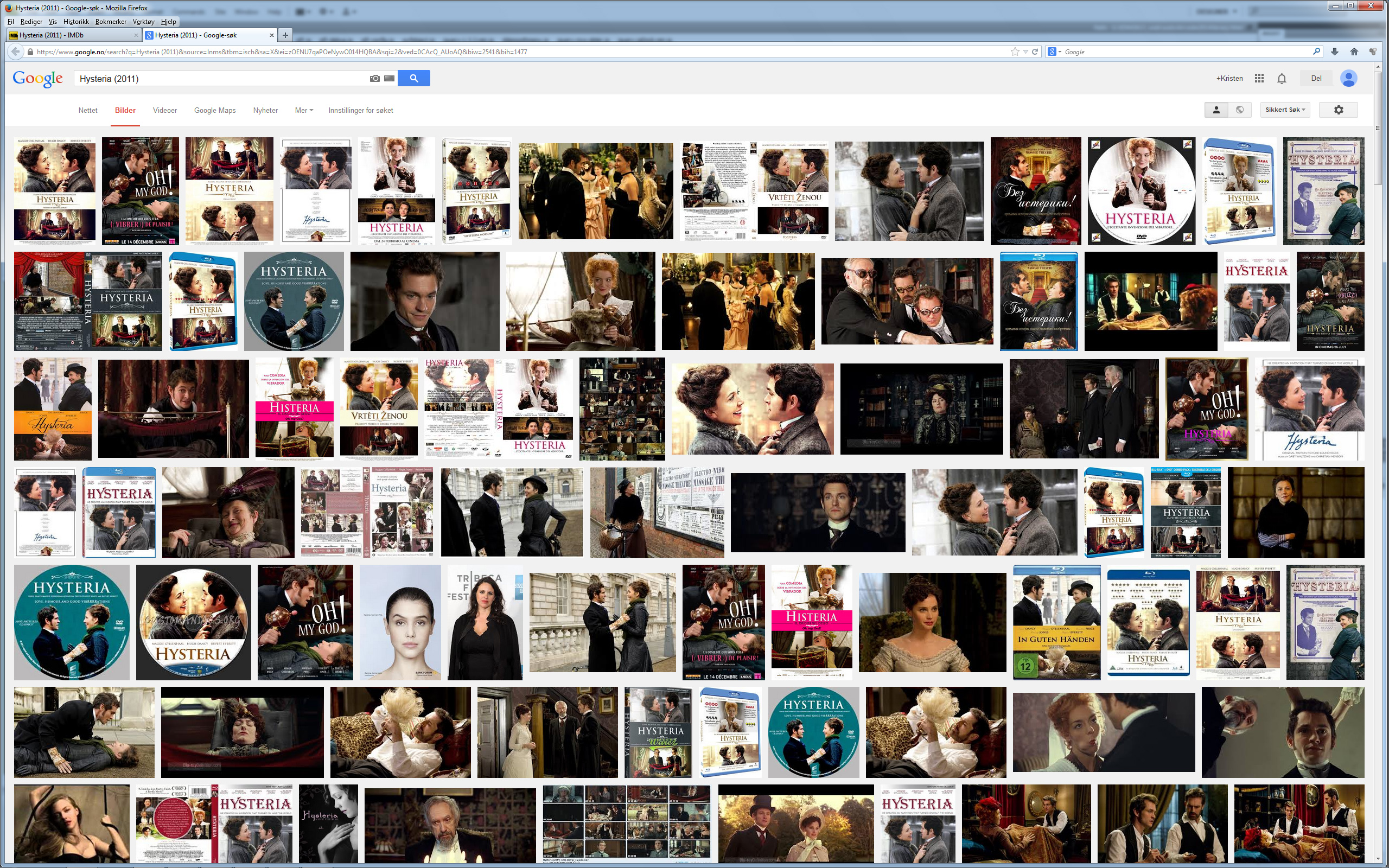
Task: Open the orange-banner Hysteria poster thumbnail
Action: (x=53, y=409)
